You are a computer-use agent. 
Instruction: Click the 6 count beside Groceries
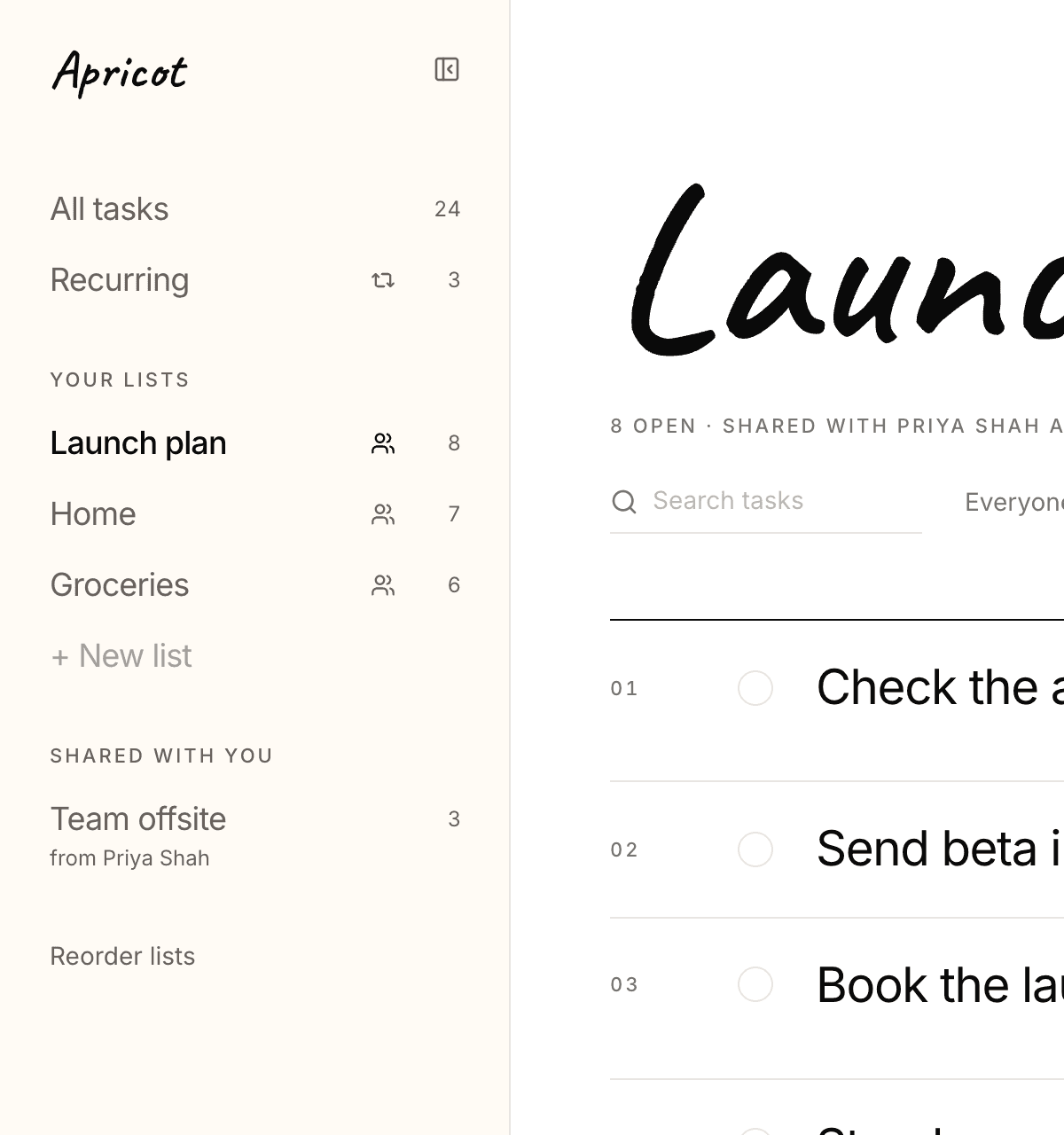click(454, 585)
